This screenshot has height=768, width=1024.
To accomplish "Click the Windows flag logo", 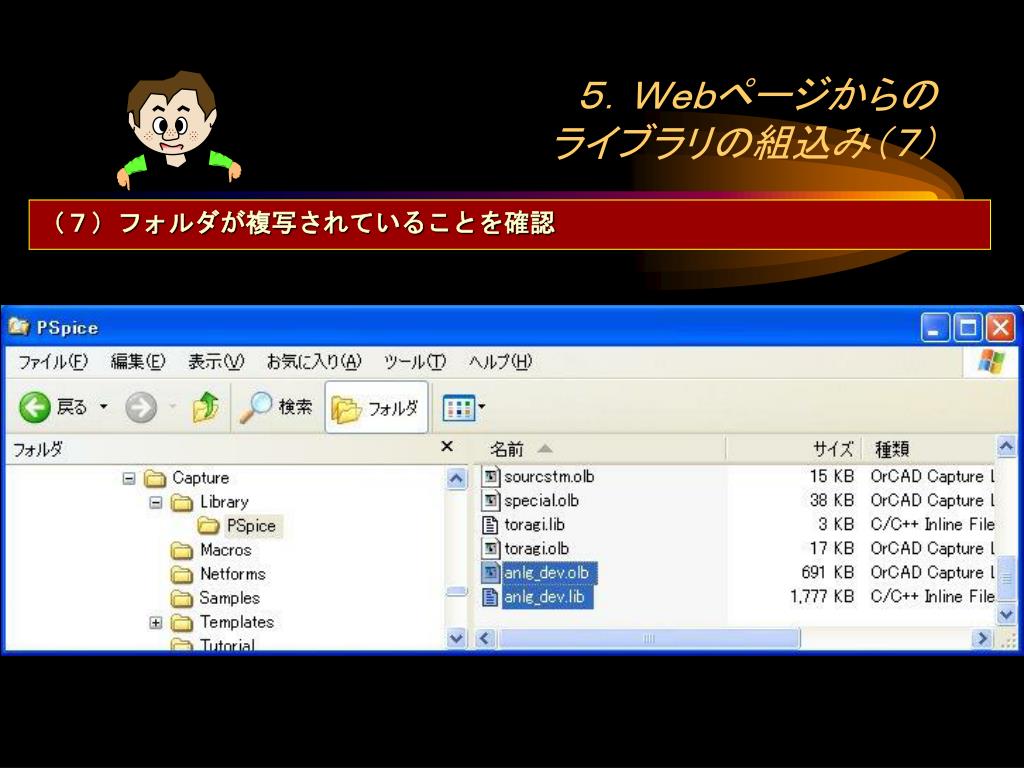I will coord(991,361).
